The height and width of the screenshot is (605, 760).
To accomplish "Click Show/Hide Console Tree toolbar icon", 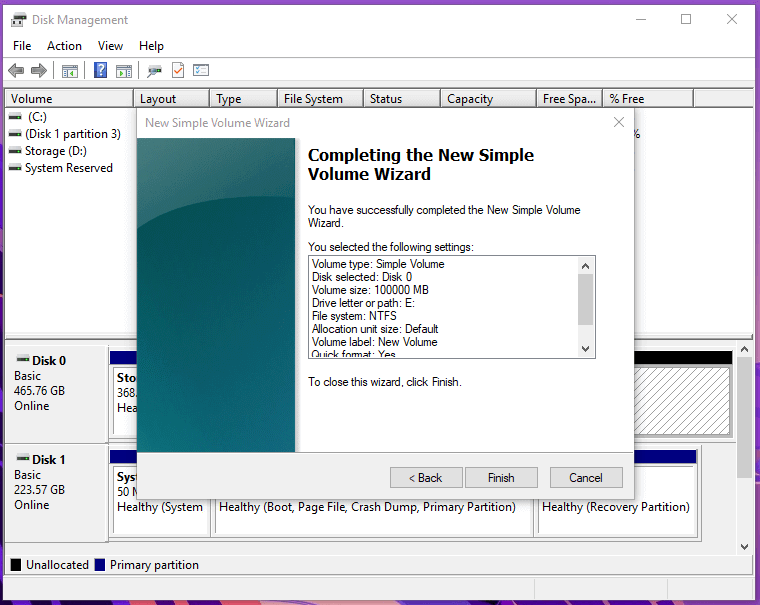I will [70, 70].
